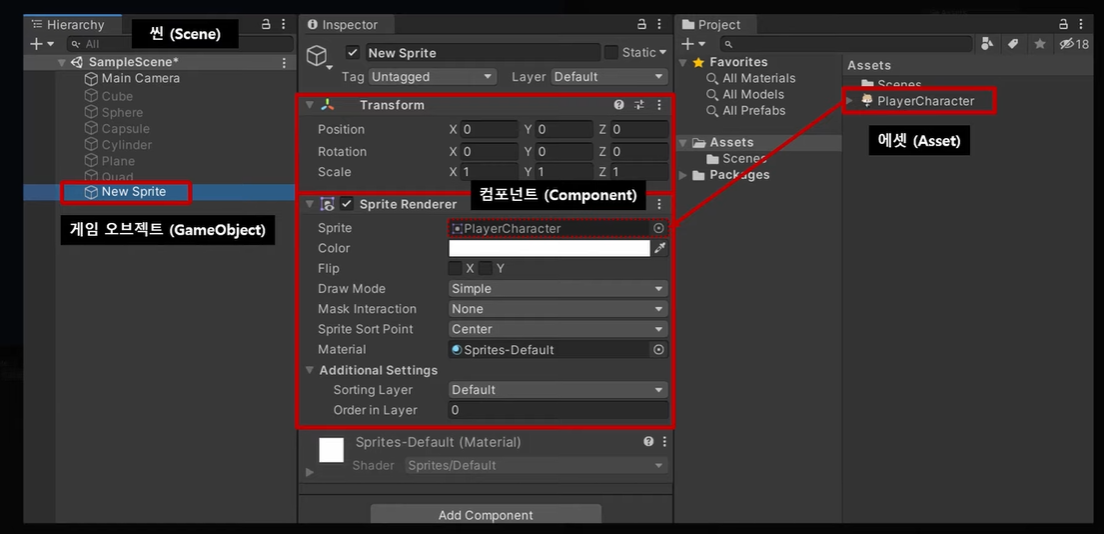The height and width of the screenshot is (534, 1104).
Task: Open the Mask Interaction dropdown
Action: coord(558,309)
